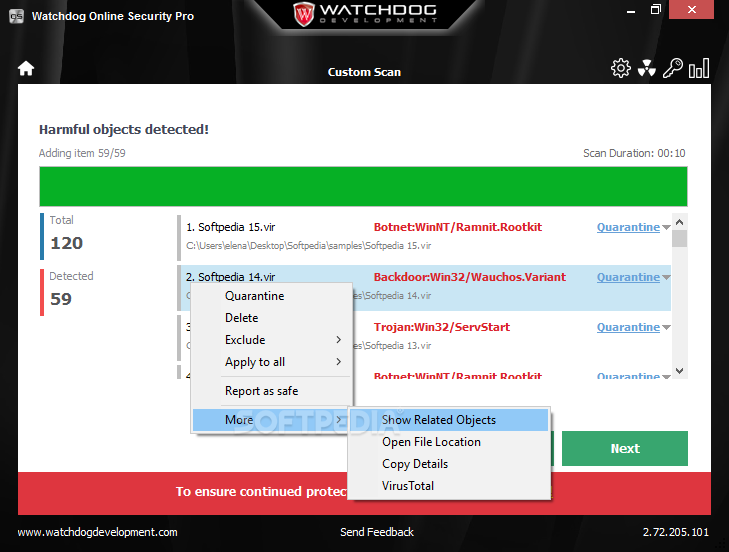The width and height of the screenshot is (729, 552).
Task: Go to the Home screen icon
Action: pos(26,68)
